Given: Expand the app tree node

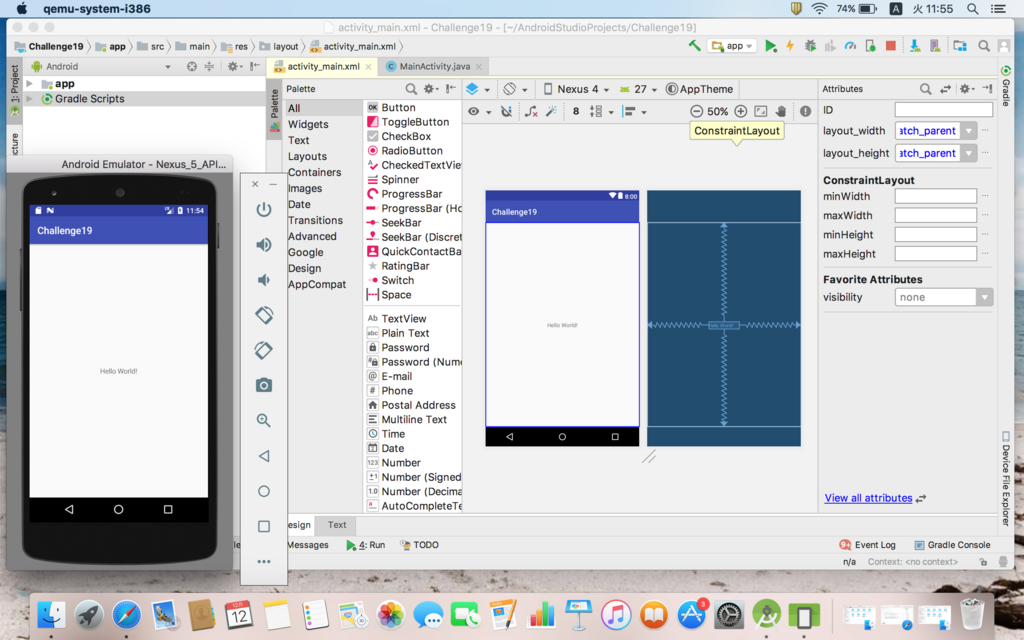Looking at the screenshot, I should coord(29,84).
